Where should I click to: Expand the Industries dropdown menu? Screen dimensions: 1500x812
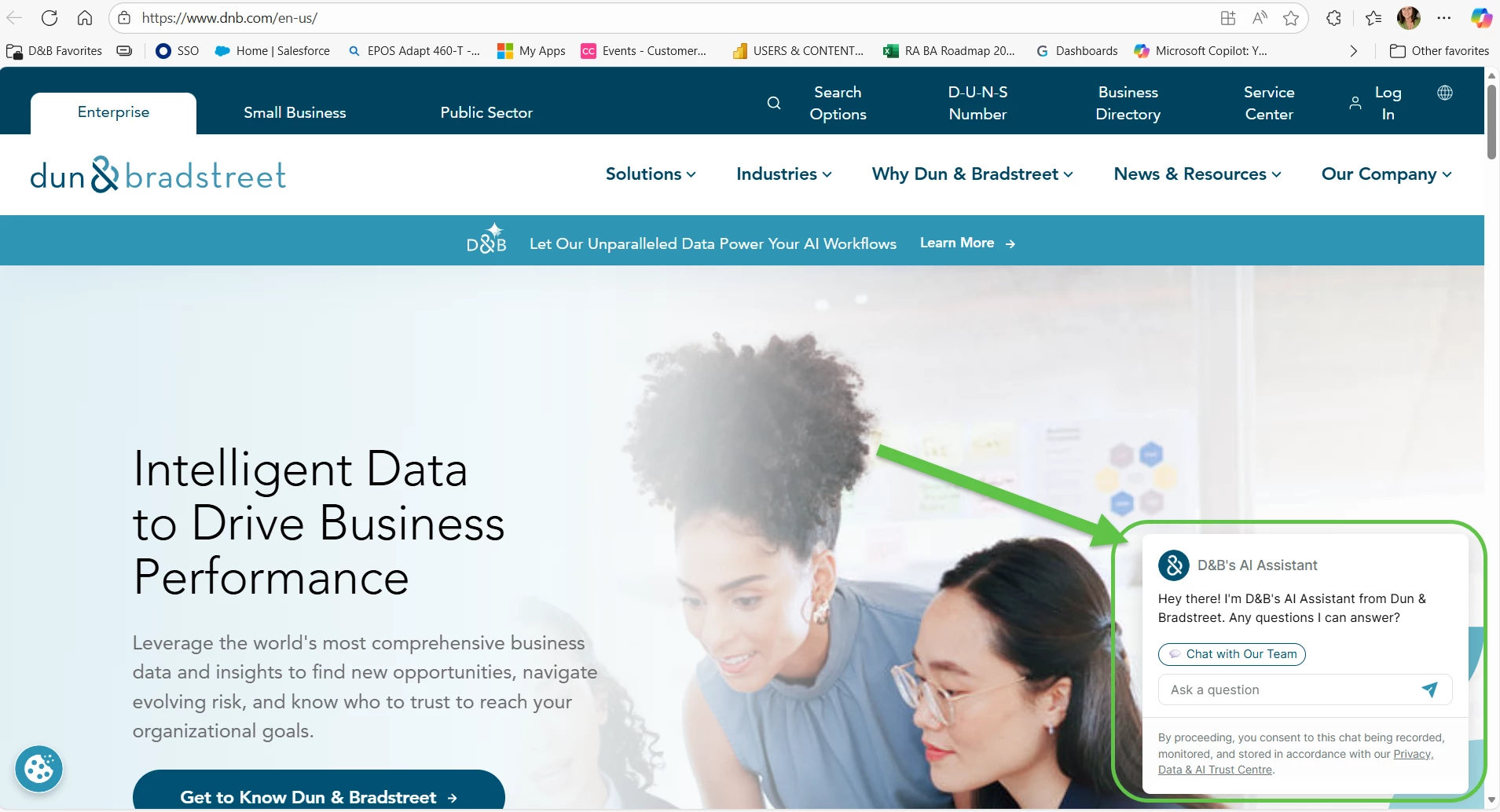click(x=784, y=174)
